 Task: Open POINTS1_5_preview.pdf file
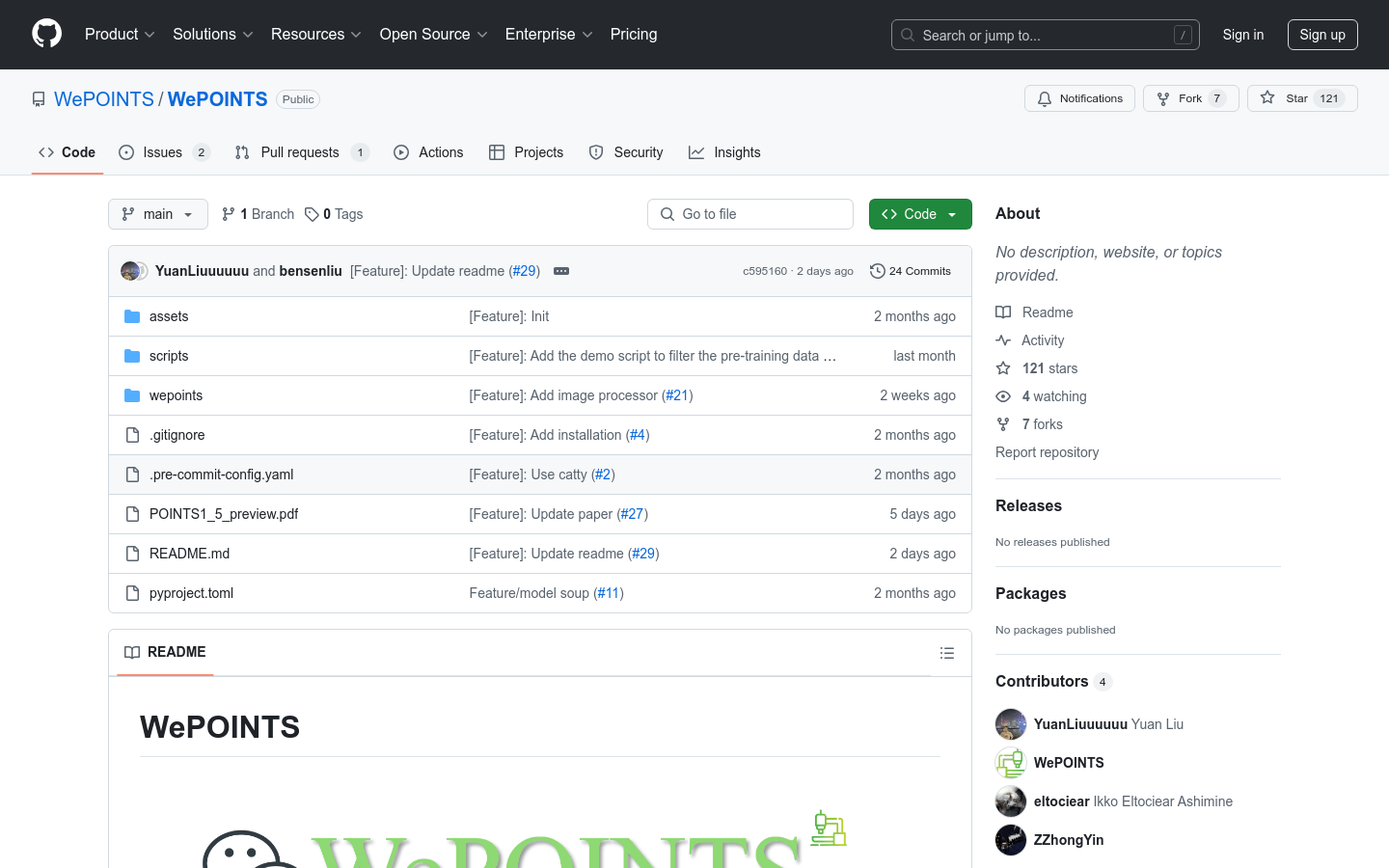click(224, 514)
